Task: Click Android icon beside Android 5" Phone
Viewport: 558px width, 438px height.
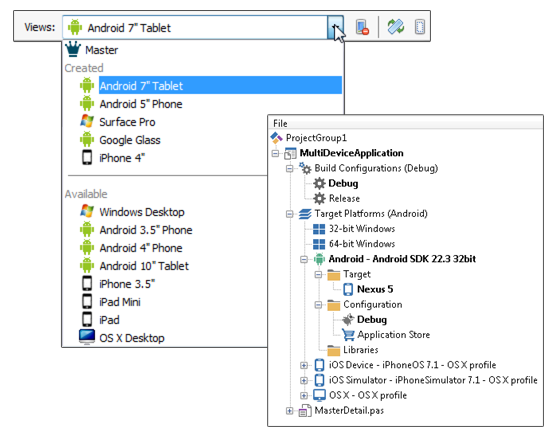Action: (x=87, y=104)
